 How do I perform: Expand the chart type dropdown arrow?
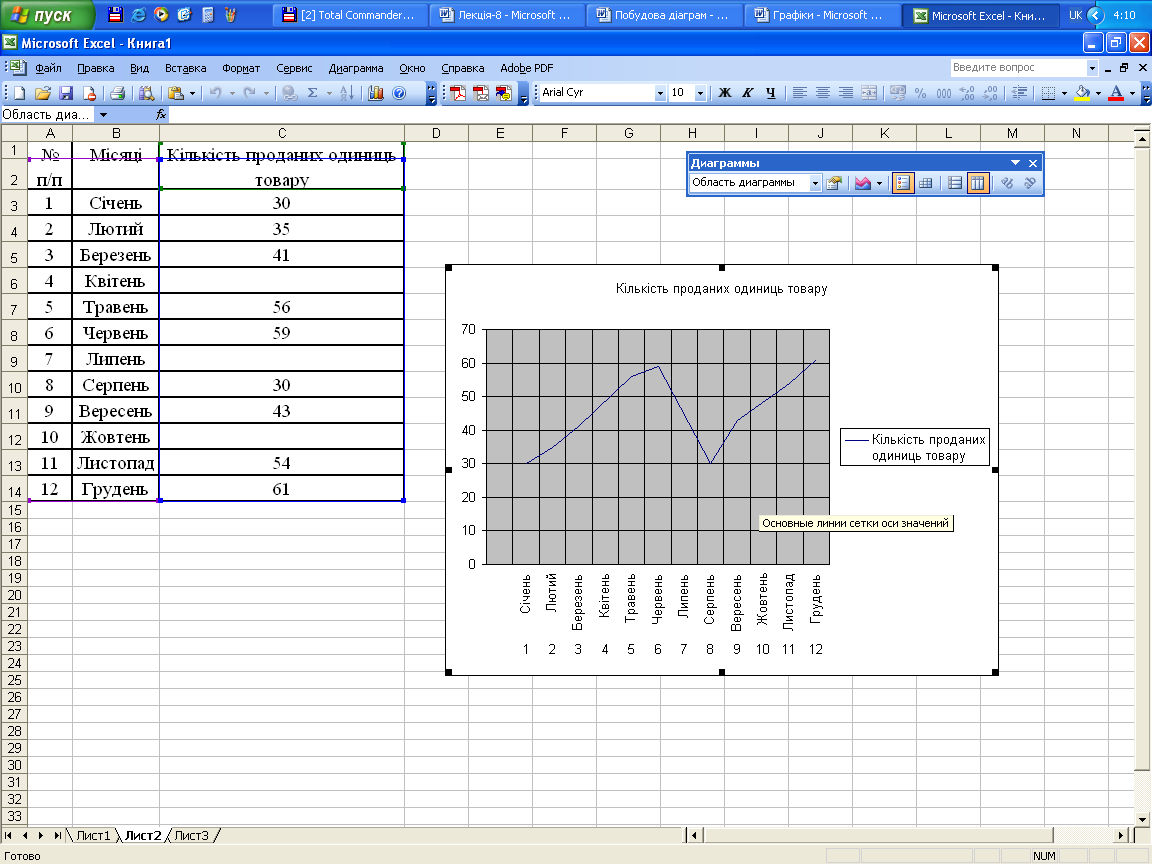click(x=879, y=183)
